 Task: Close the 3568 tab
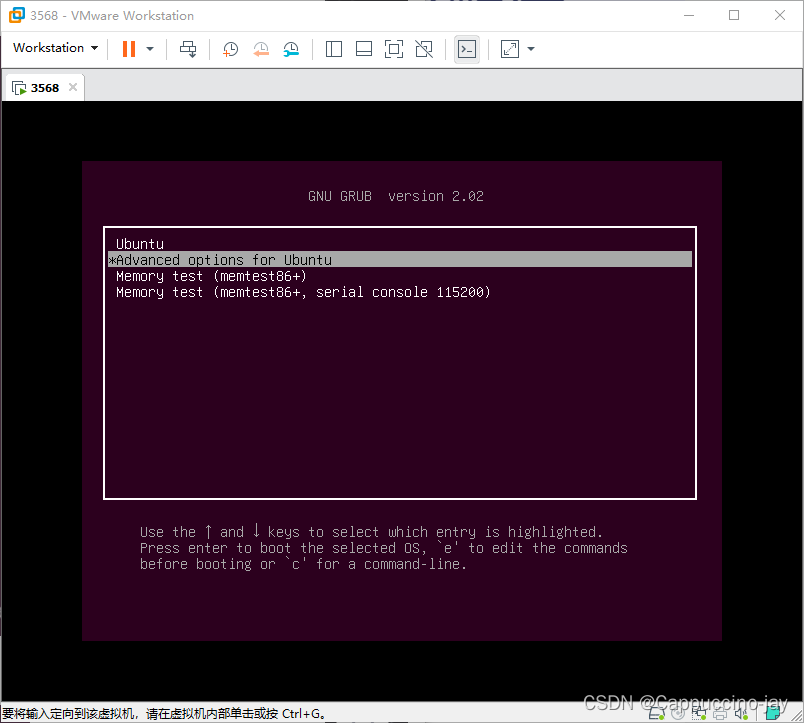[x=73, y=87]
